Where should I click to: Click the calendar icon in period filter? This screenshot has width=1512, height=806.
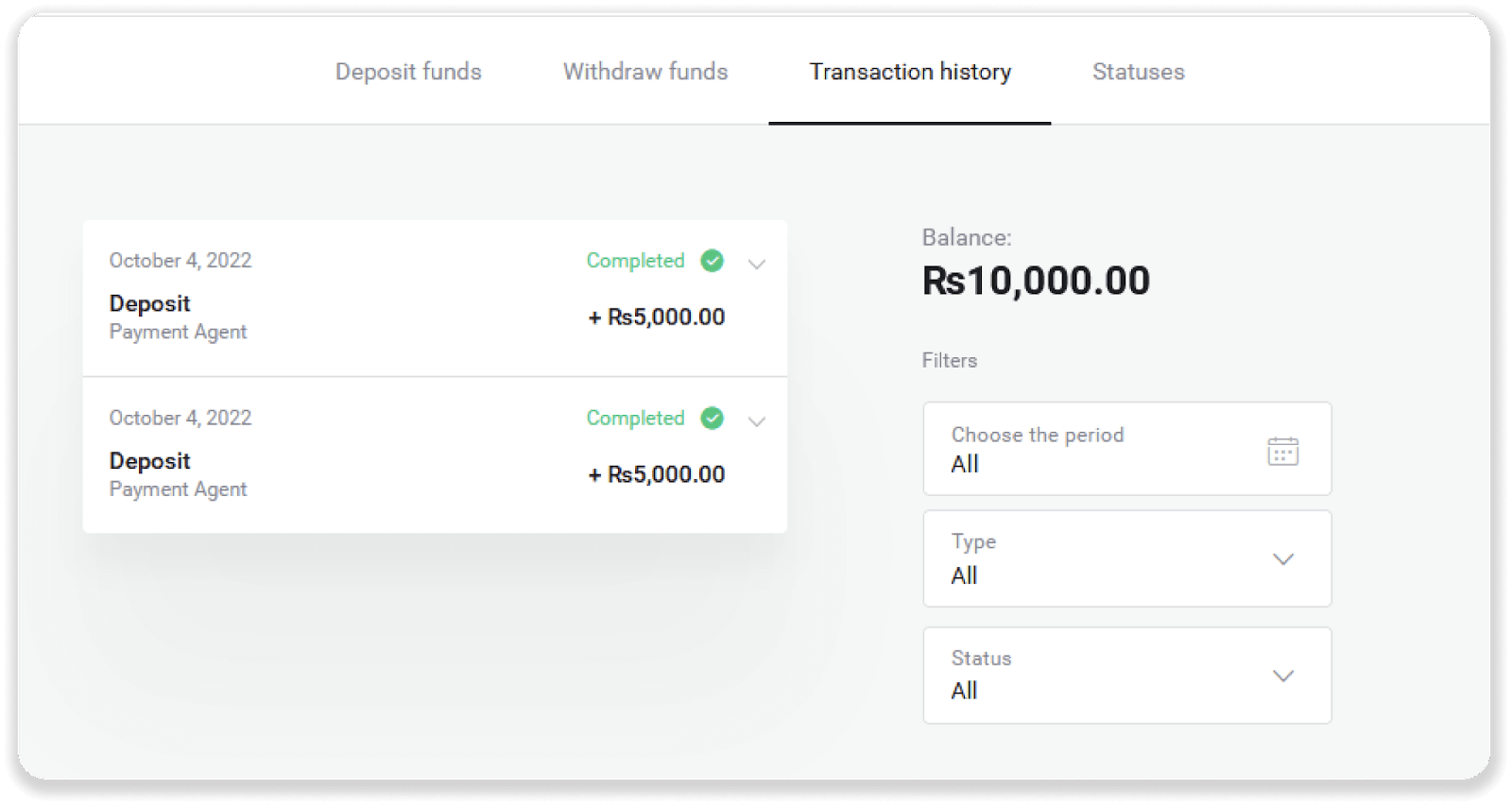tap(1282, 451)
